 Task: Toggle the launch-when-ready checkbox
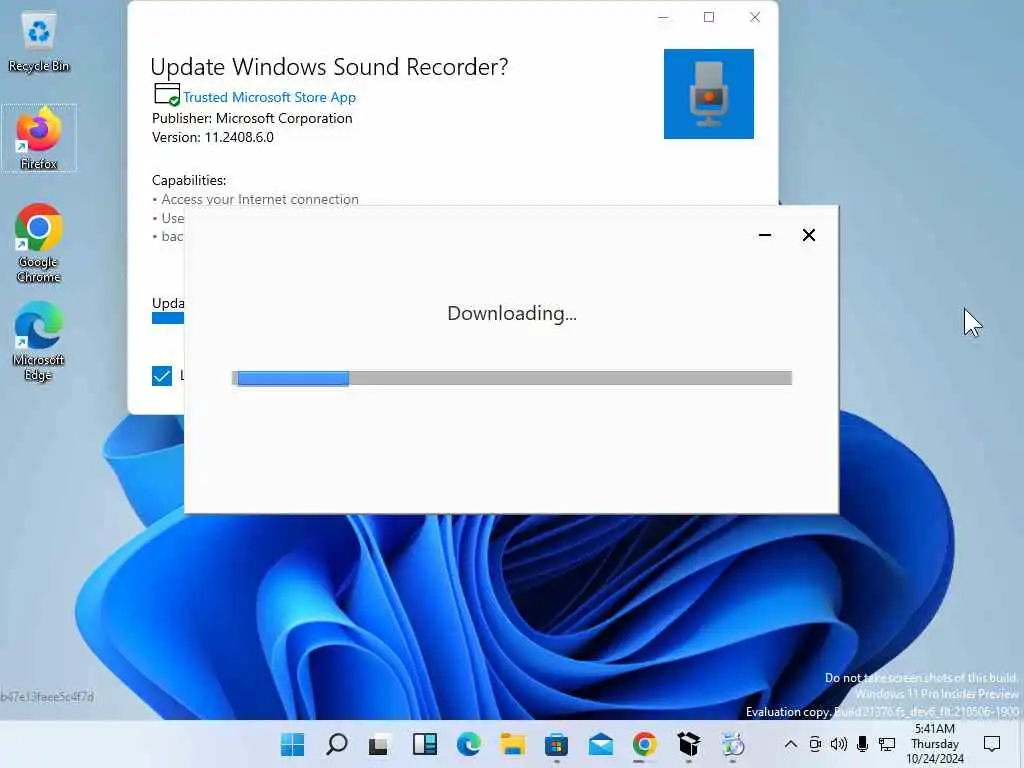click(162, 376)
